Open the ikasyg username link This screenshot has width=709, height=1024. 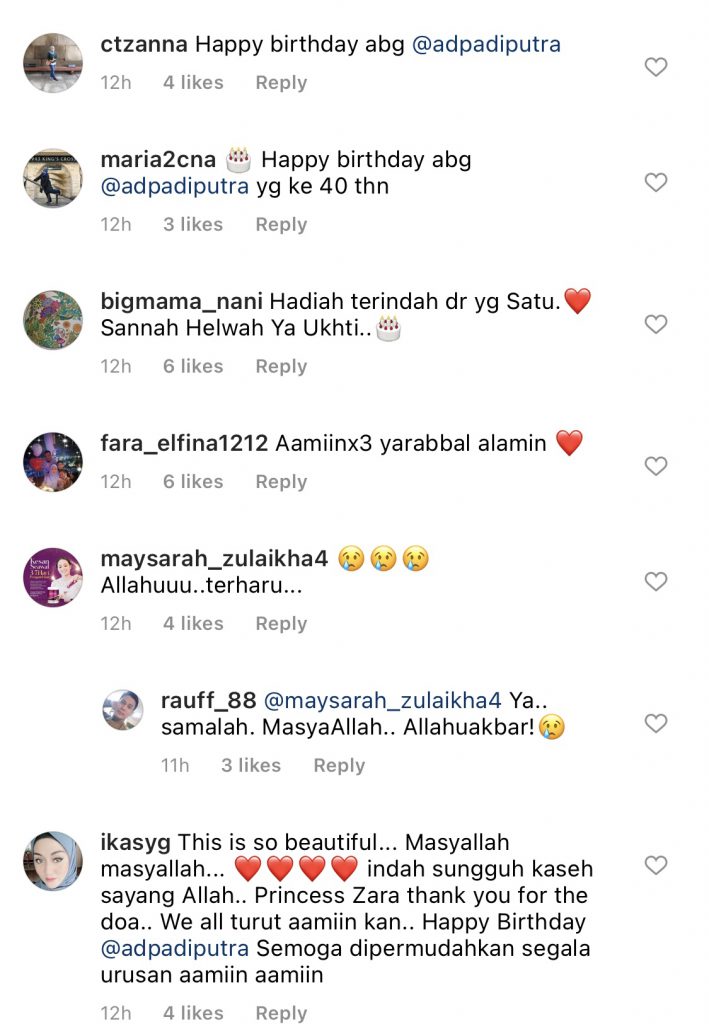(136, 843)
